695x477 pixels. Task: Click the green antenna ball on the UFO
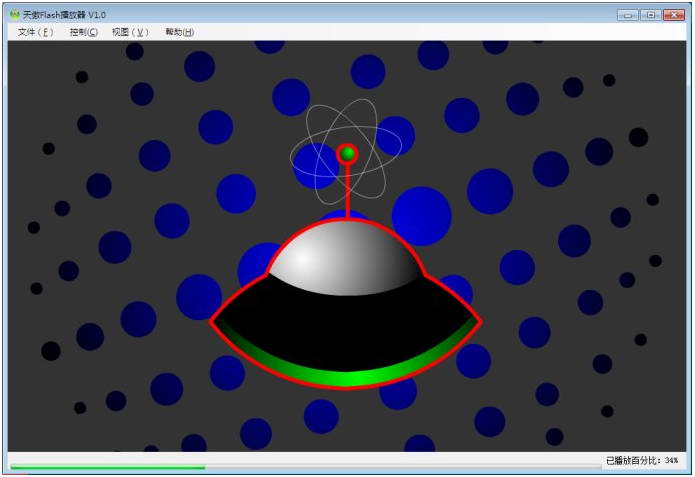(x=348, y=154)
